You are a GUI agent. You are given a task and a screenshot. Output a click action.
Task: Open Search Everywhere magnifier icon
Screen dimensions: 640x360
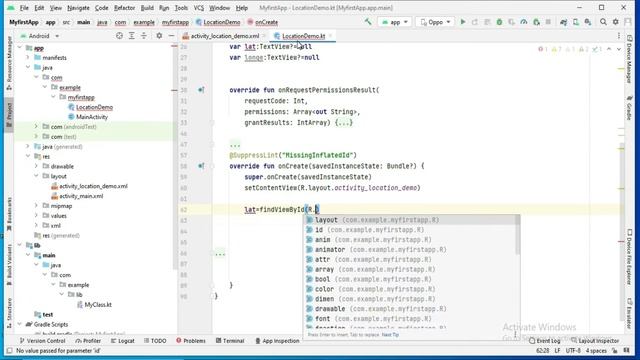603,22
